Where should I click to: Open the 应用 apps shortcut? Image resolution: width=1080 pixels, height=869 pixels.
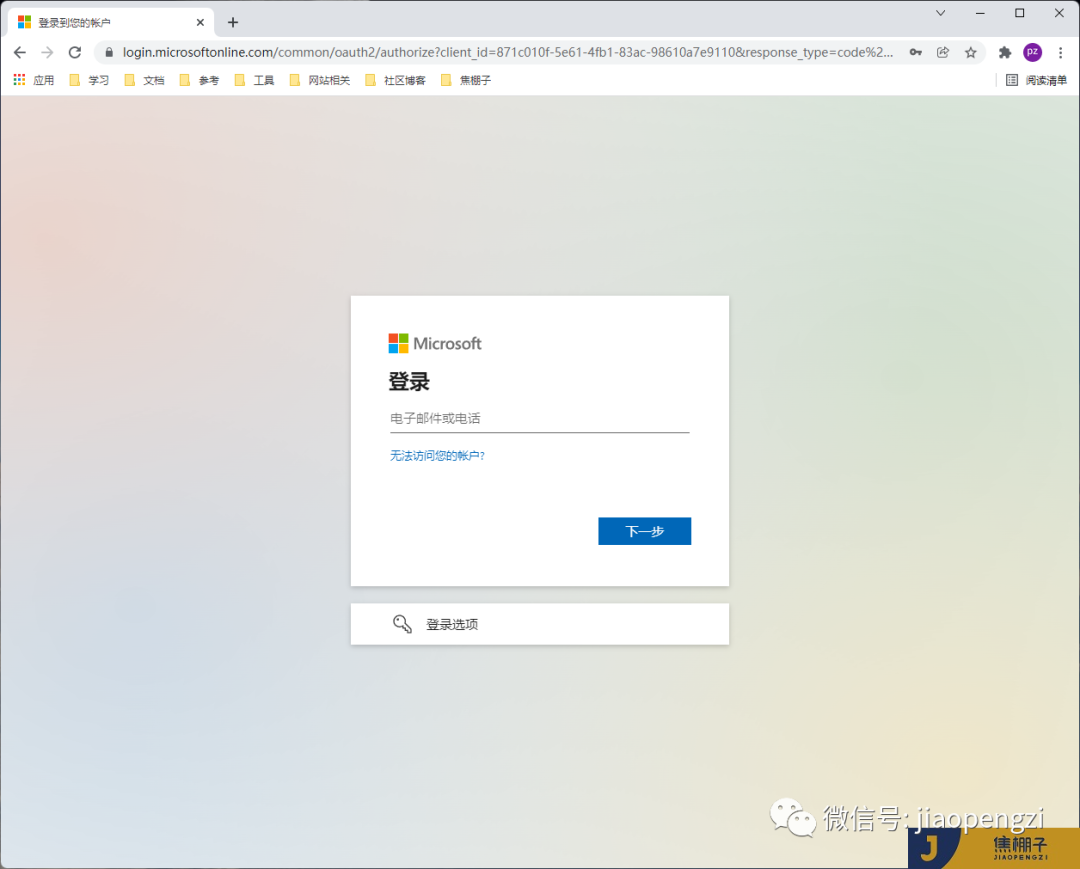pos(34,80)
